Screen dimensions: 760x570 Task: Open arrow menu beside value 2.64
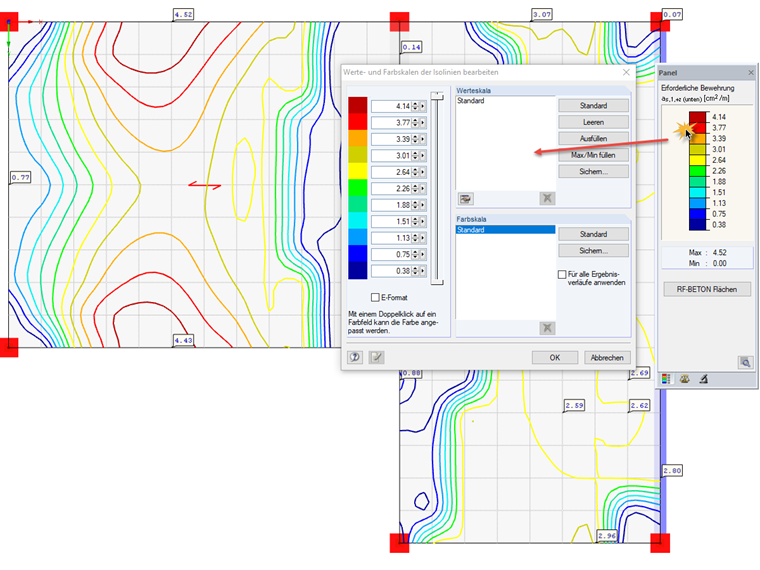(423, 172)
